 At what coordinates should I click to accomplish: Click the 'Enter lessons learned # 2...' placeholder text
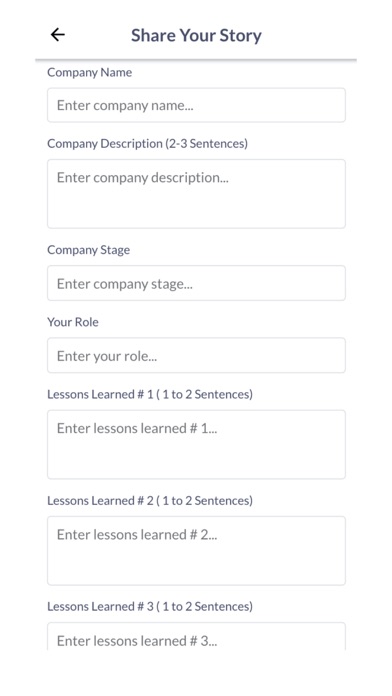tap(137, 534)
